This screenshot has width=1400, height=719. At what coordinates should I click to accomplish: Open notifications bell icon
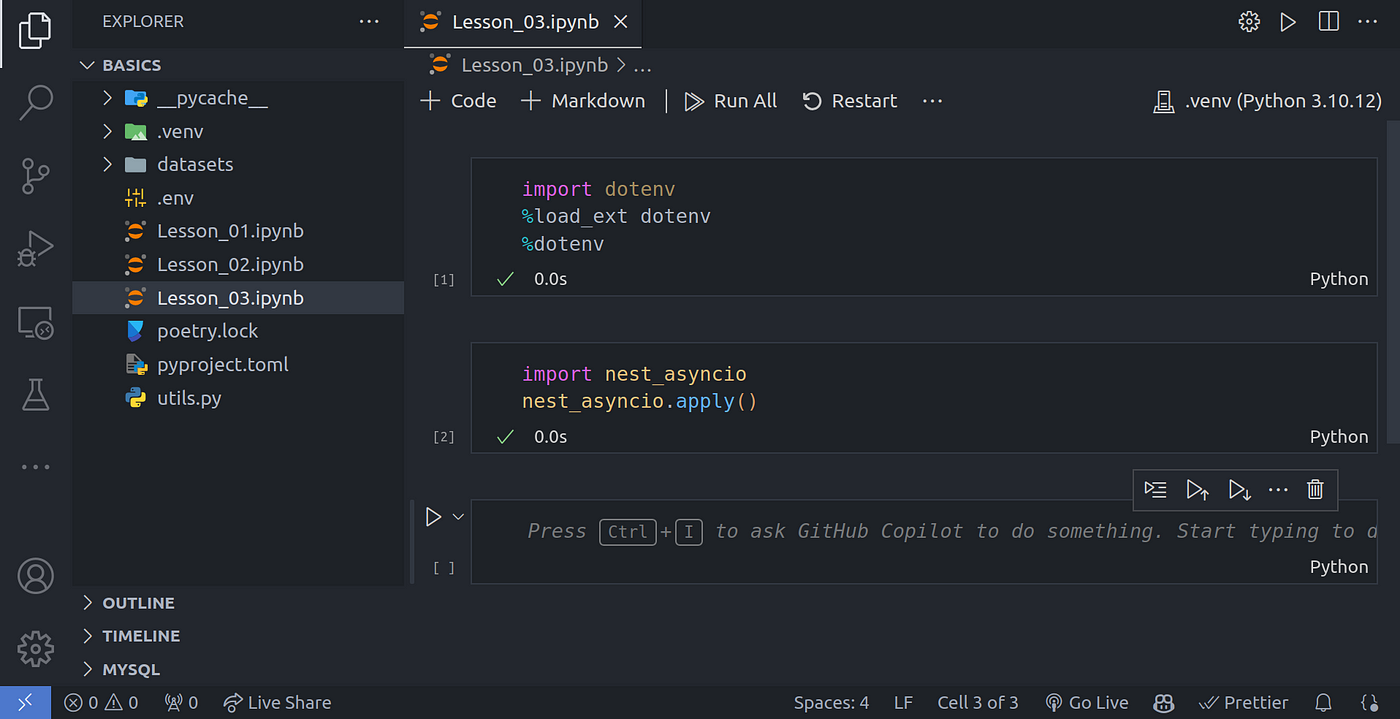(1323, 702)
